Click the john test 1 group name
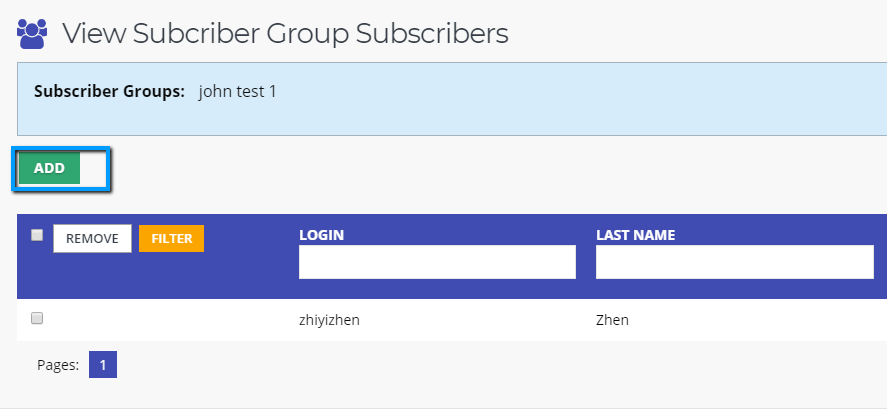Viewport: 887px width, 409px height. click(x=238, y=92)
